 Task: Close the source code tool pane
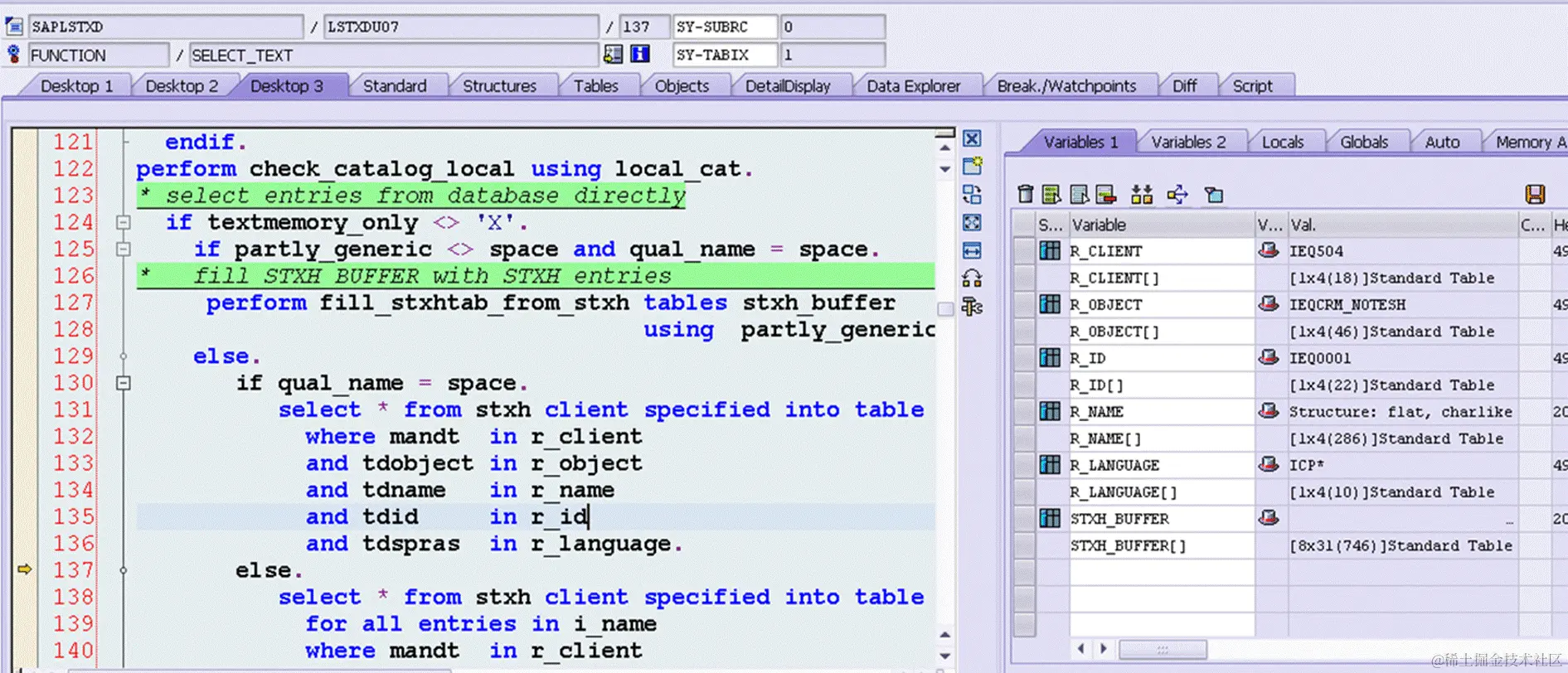[972, 139]
